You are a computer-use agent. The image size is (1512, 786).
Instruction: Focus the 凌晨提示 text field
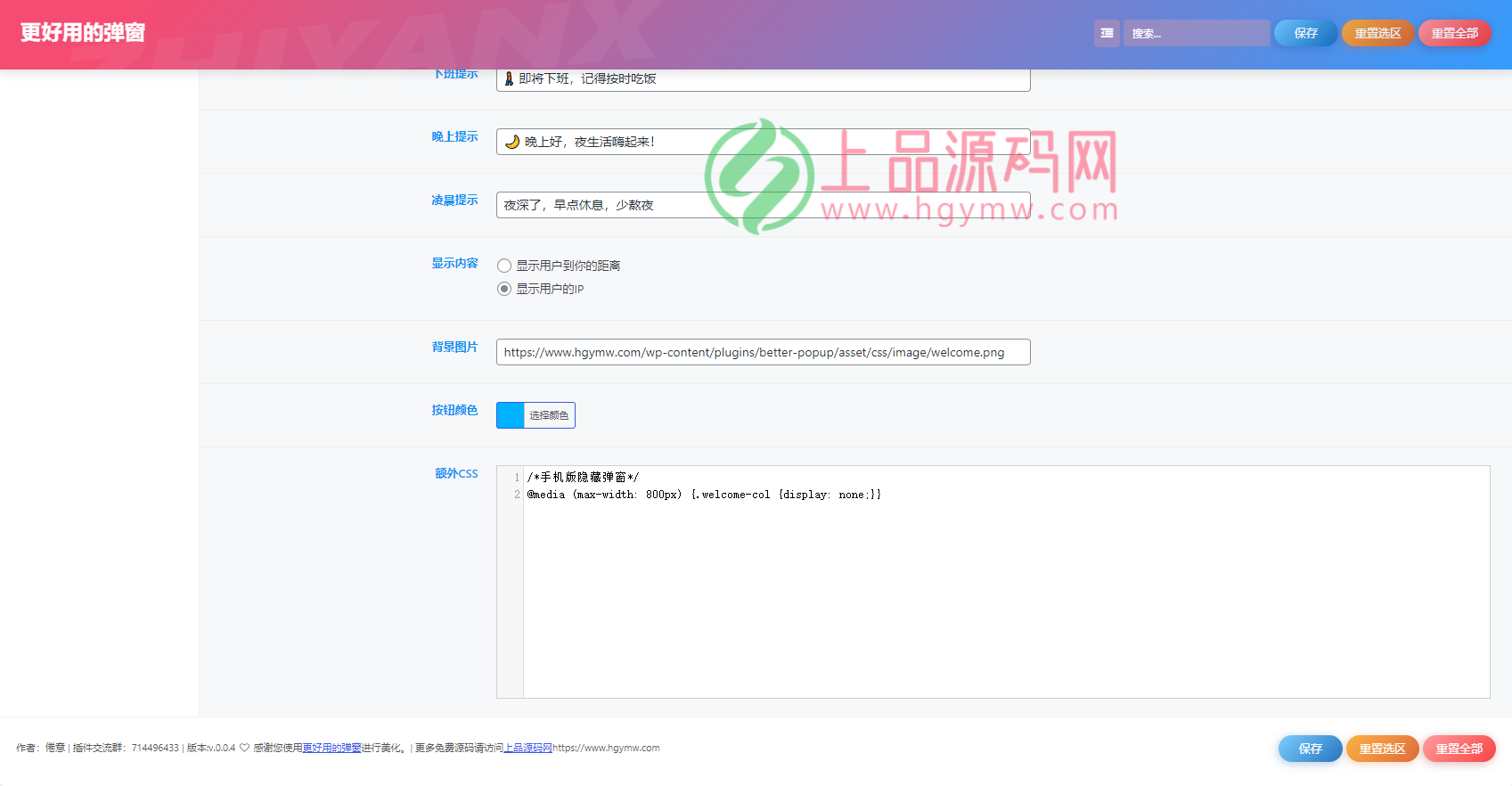coord(763,205)
